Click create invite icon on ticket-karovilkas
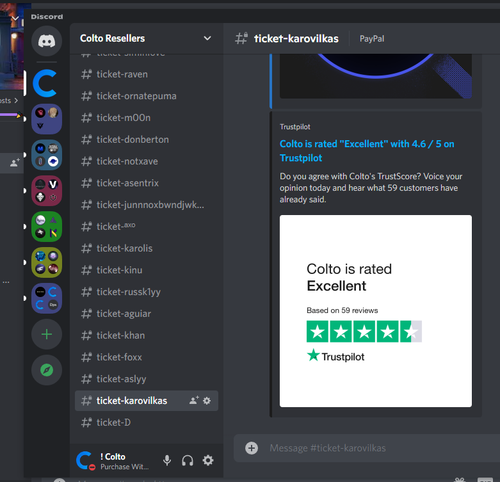The height and width of the screenshot is (482, 500). pos(194,400)
